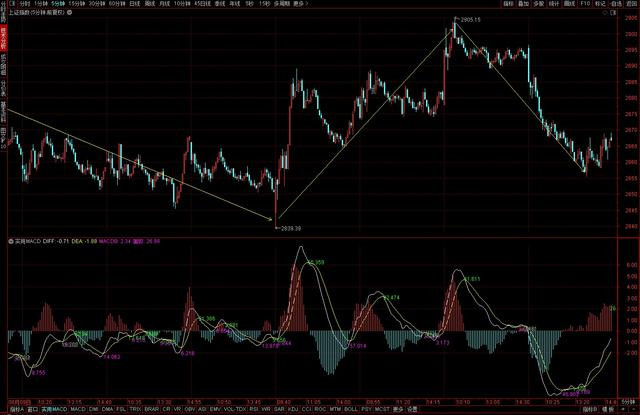Select the 实用MACD indicator tab
This screenshot has width=640, height=415.
[x=54, y=409]
